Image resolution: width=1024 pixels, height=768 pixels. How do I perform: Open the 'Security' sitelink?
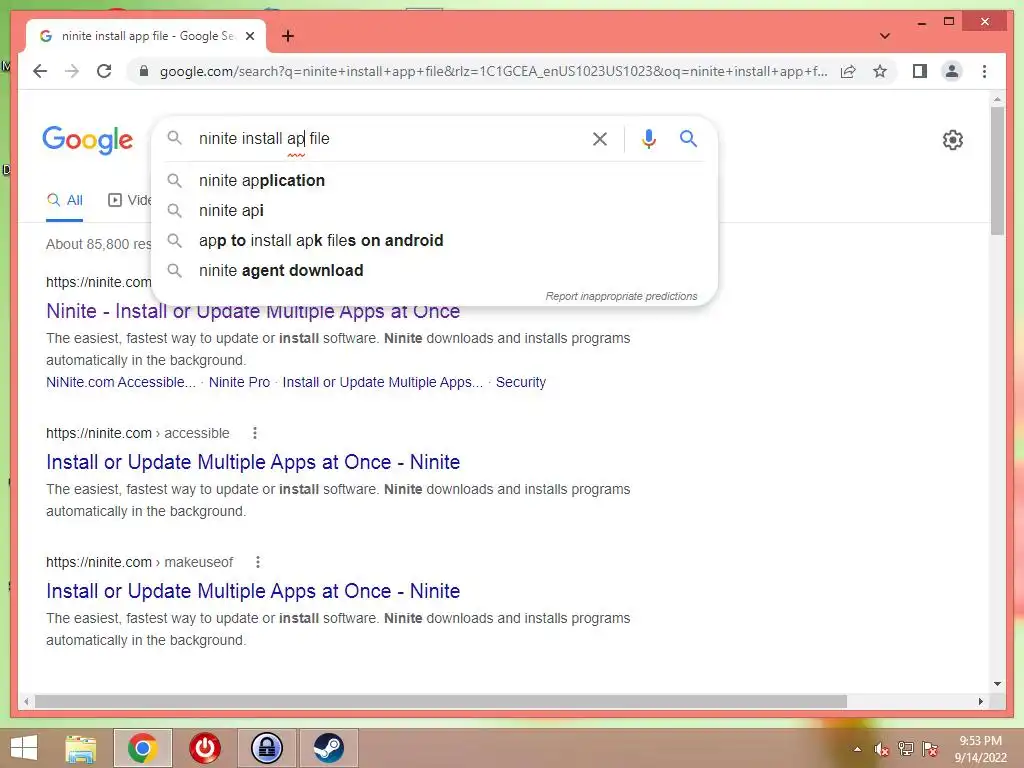pos(520,382)
